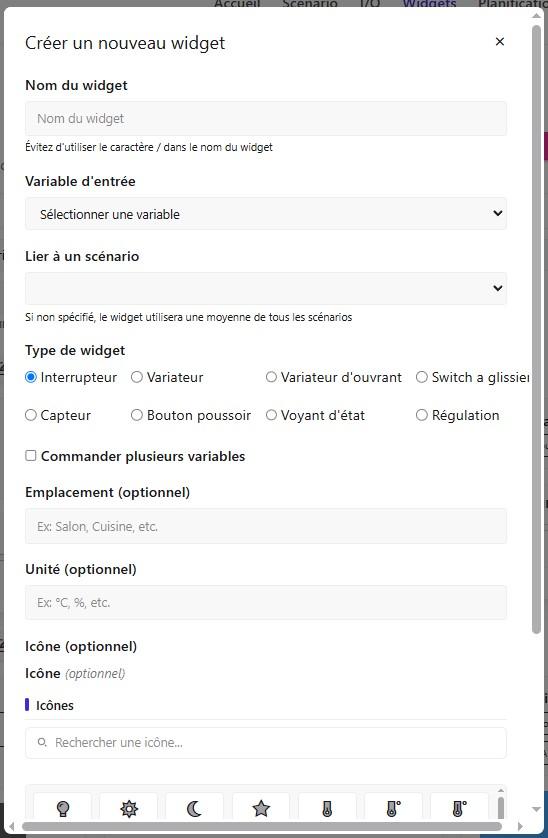Close the Créer un nouveau widget dialog
Viewport: 548px width, 838px height.
click(x=500, y=42)
